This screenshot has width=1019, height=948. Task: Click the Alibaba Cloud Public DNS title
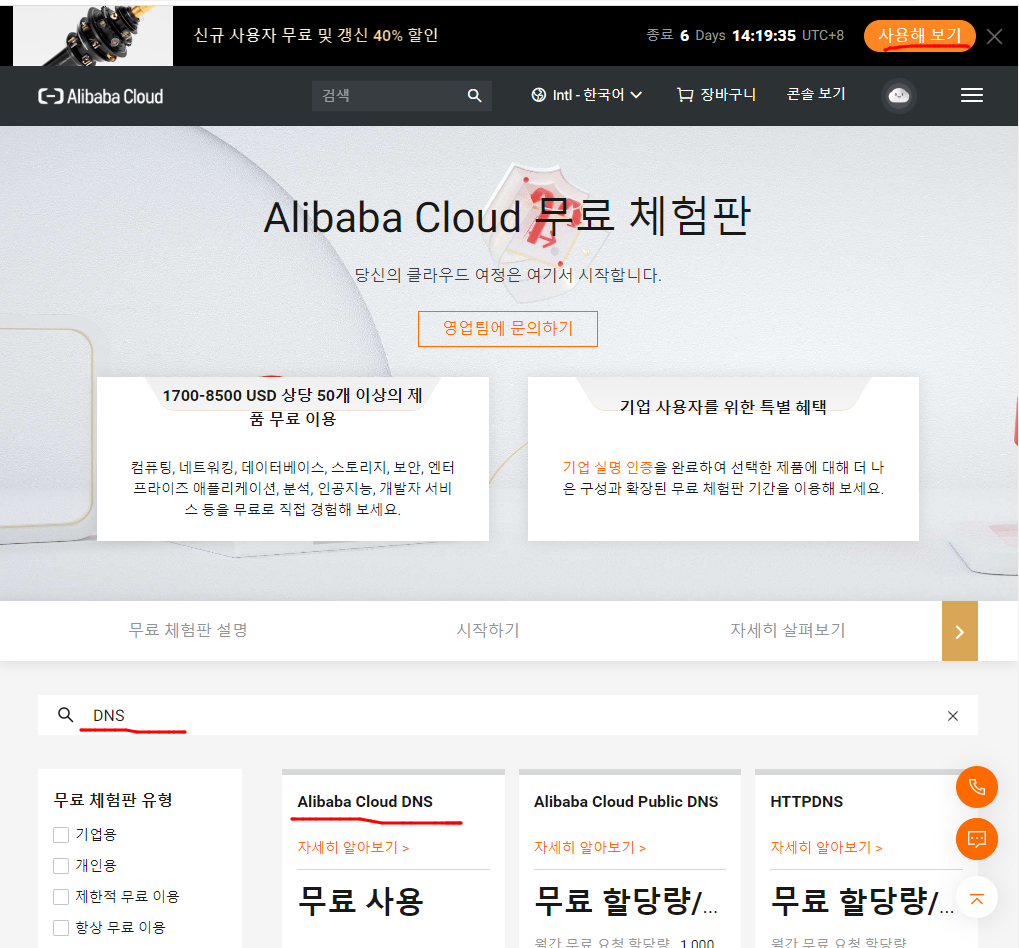point(626,802)
